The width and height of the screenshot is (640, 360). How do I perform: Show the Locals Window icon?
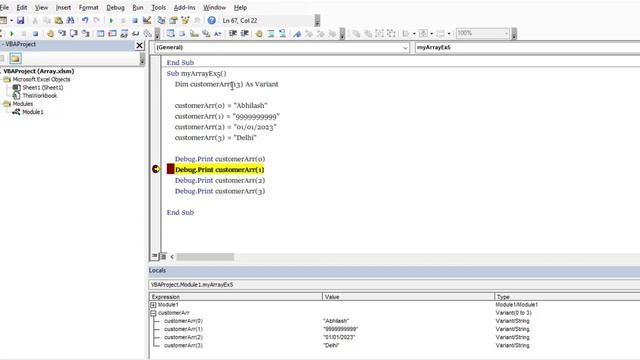[x=100, y=33]
